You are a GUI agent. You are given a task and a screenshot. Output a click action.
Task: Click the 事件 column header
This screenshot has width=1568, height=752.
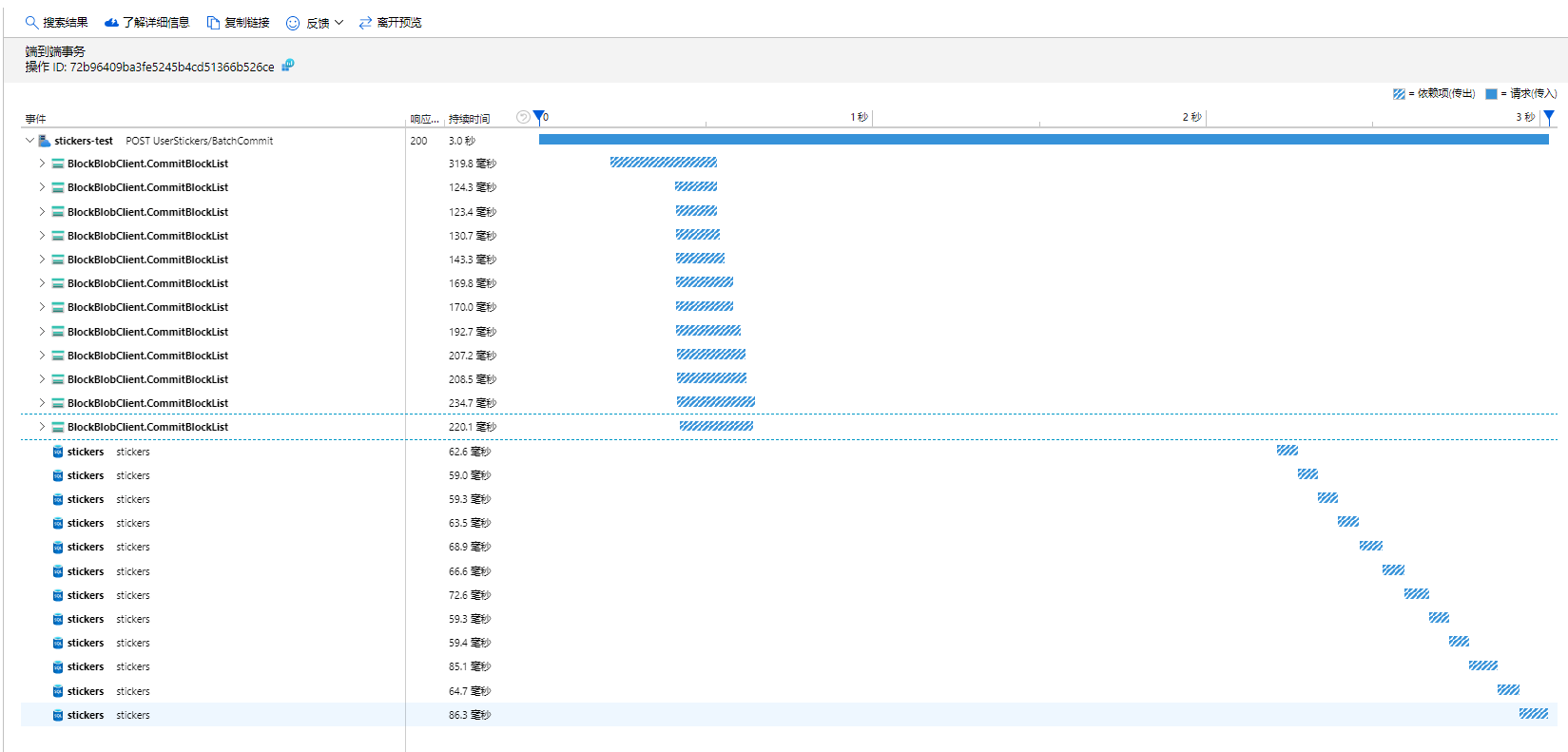pyautogui.click(x=35, y=119)
